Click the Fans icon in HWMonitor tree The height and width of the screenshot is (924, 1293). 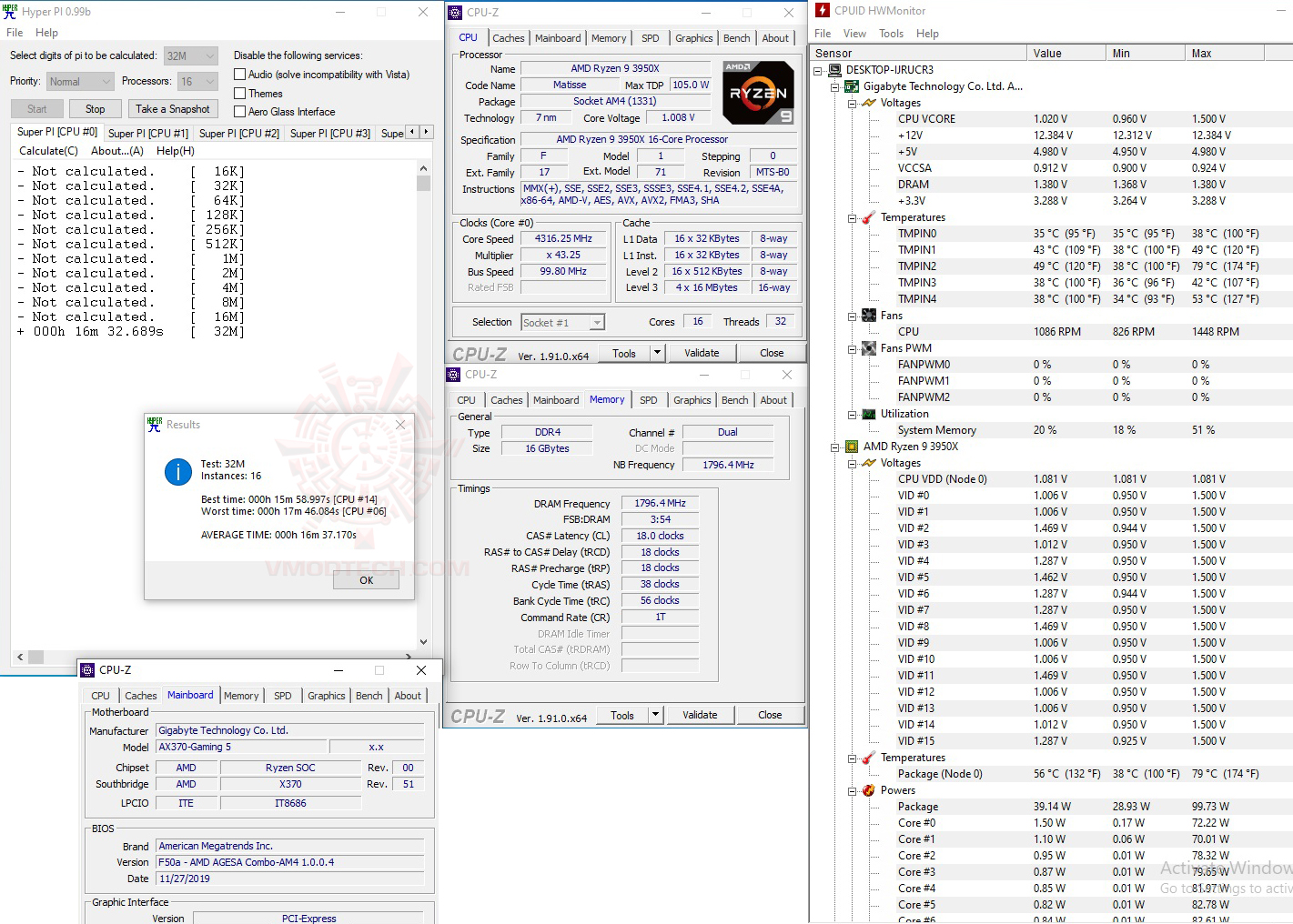coord(868,316)
